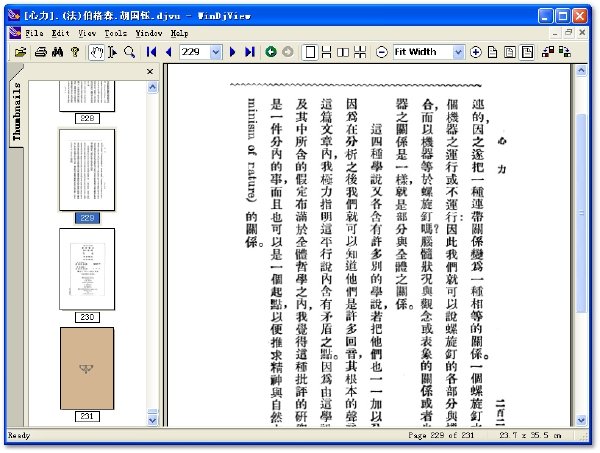Viewport: 600px width, 453px height.
Task: Select the page 229 thumbnail
Action: coord(87,170)
